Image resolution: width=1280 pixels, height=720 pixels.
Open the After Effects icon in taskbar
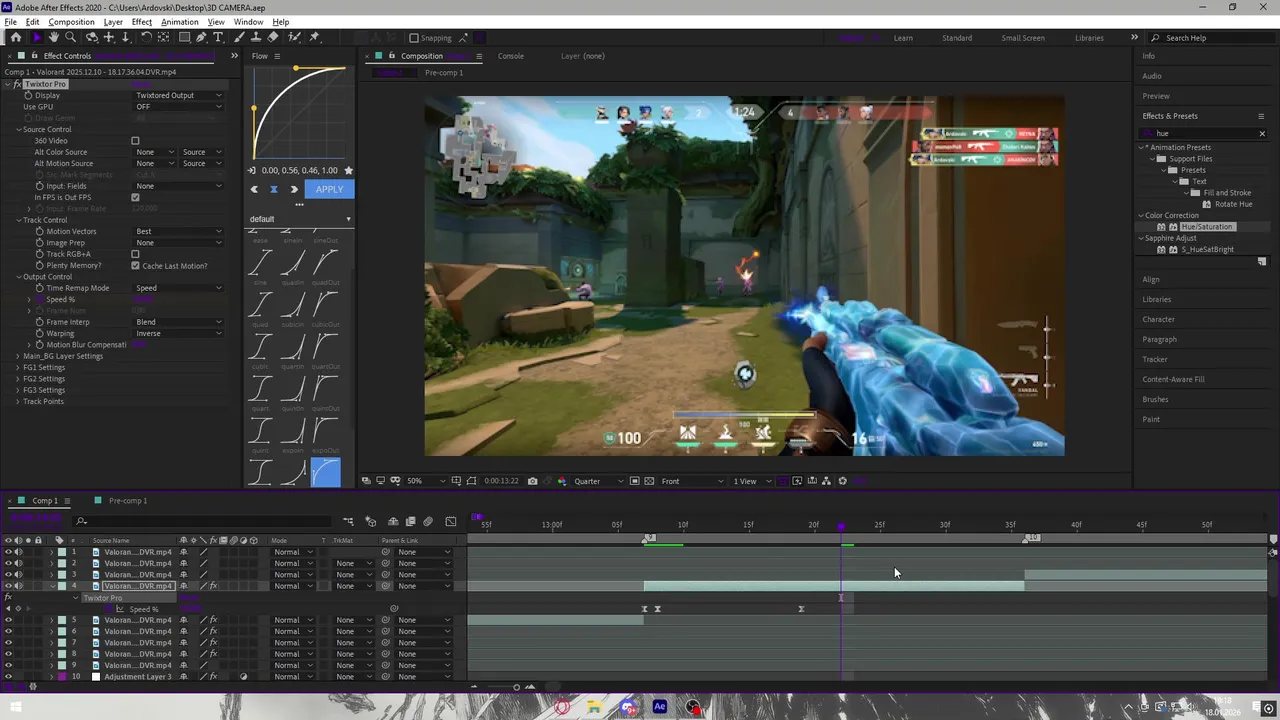(660, 707)
